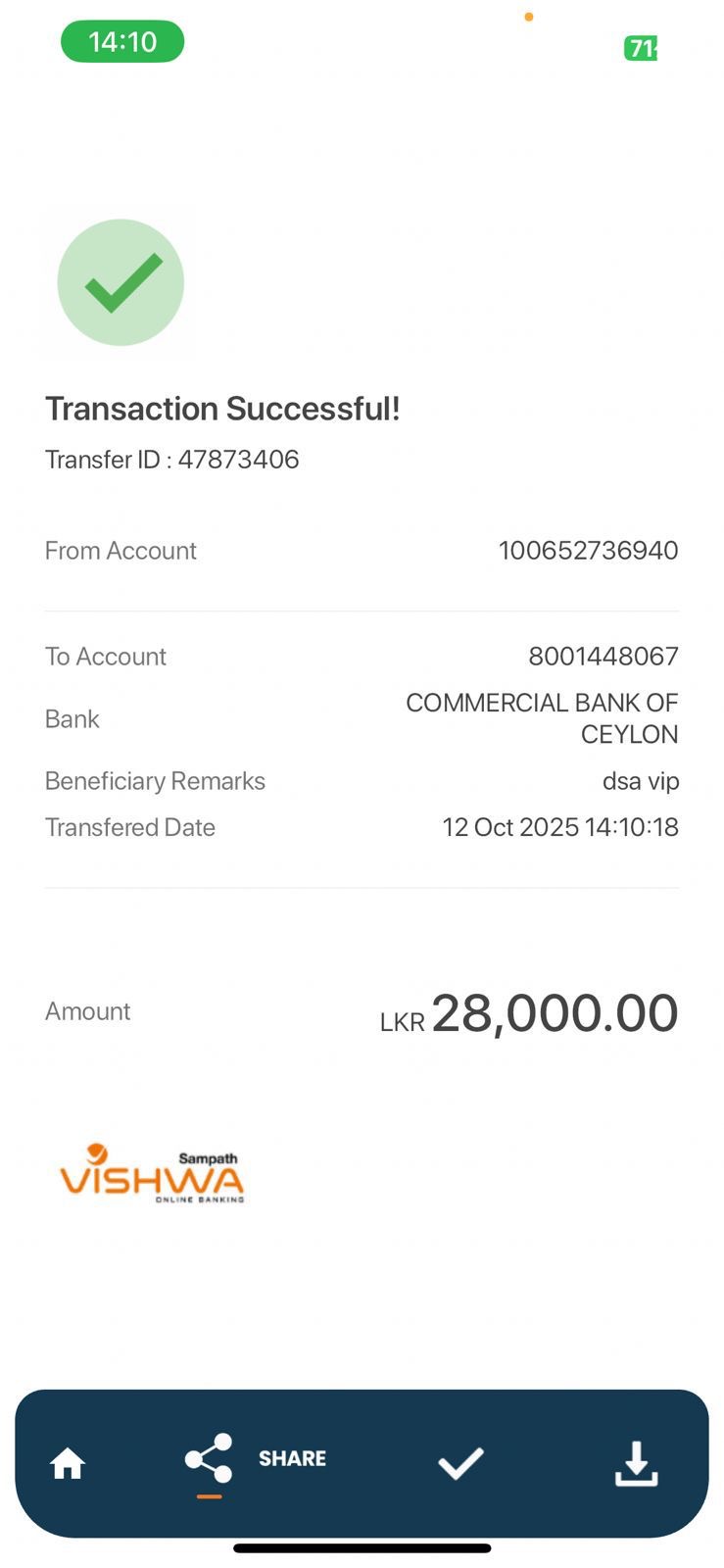Tap the From Account number 100652736940
724x1568 pixels.
tap(588, 551)
